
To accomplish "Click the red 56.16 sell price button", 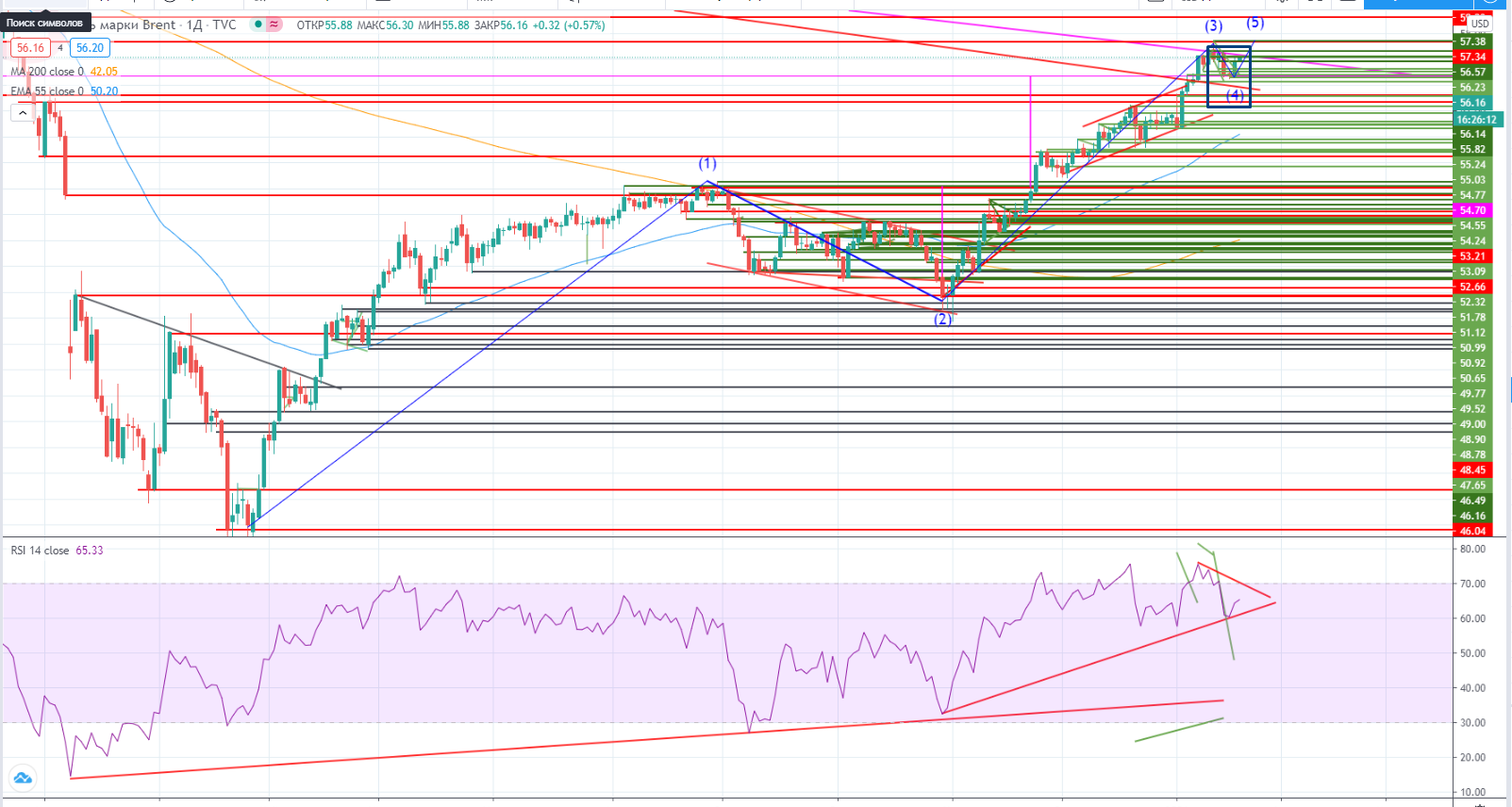I will tap(30, 48).
